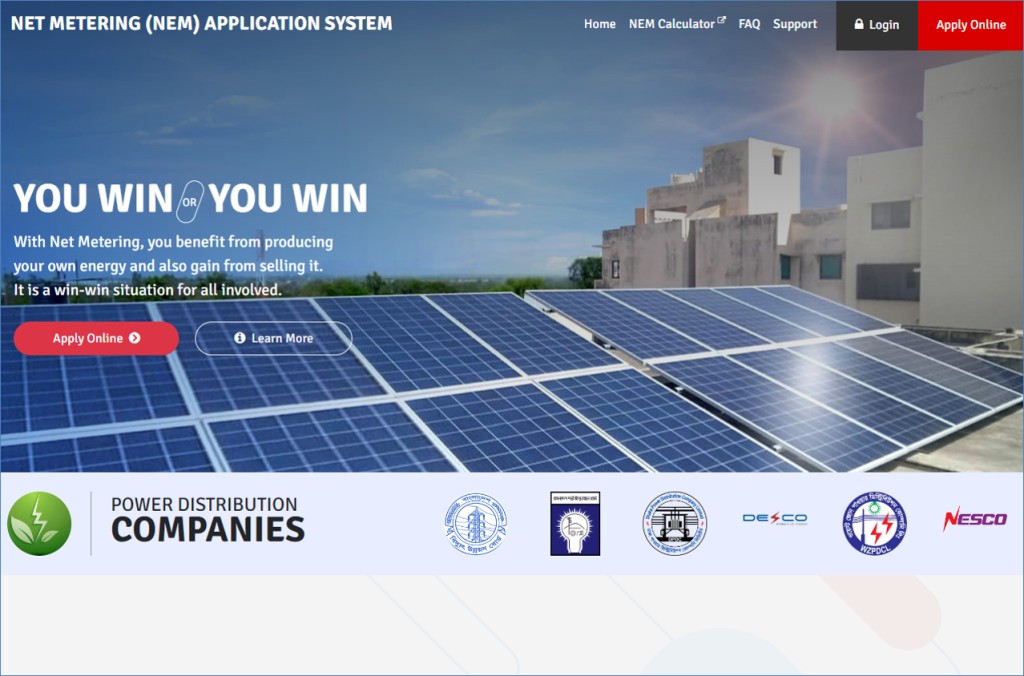Click the red Apply Online header button
The image size is (1024, 676).
(970, 25)
